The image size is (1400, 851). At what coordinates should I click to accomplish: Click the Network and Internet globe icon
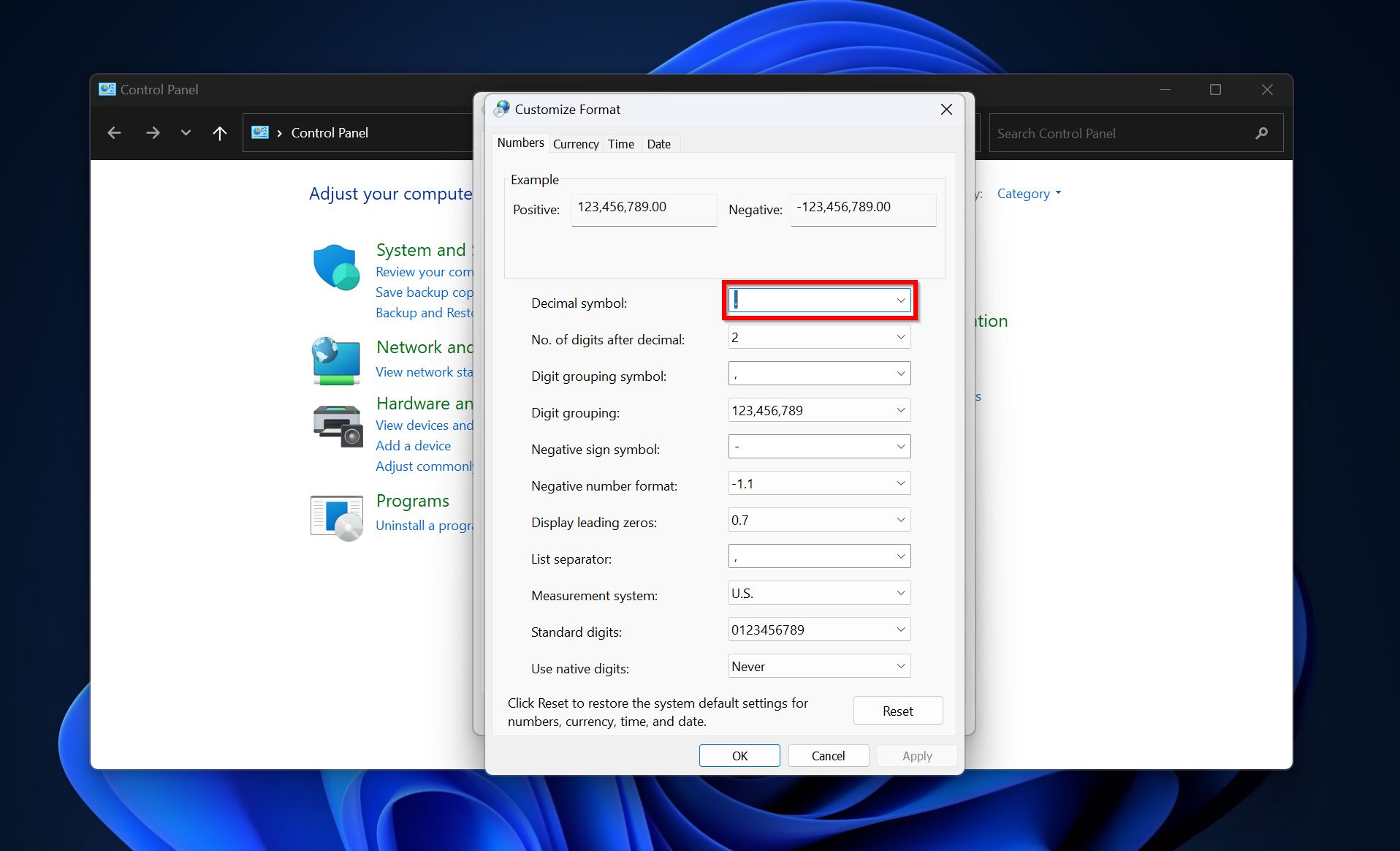pyautogui.click(x=336, y=360)
